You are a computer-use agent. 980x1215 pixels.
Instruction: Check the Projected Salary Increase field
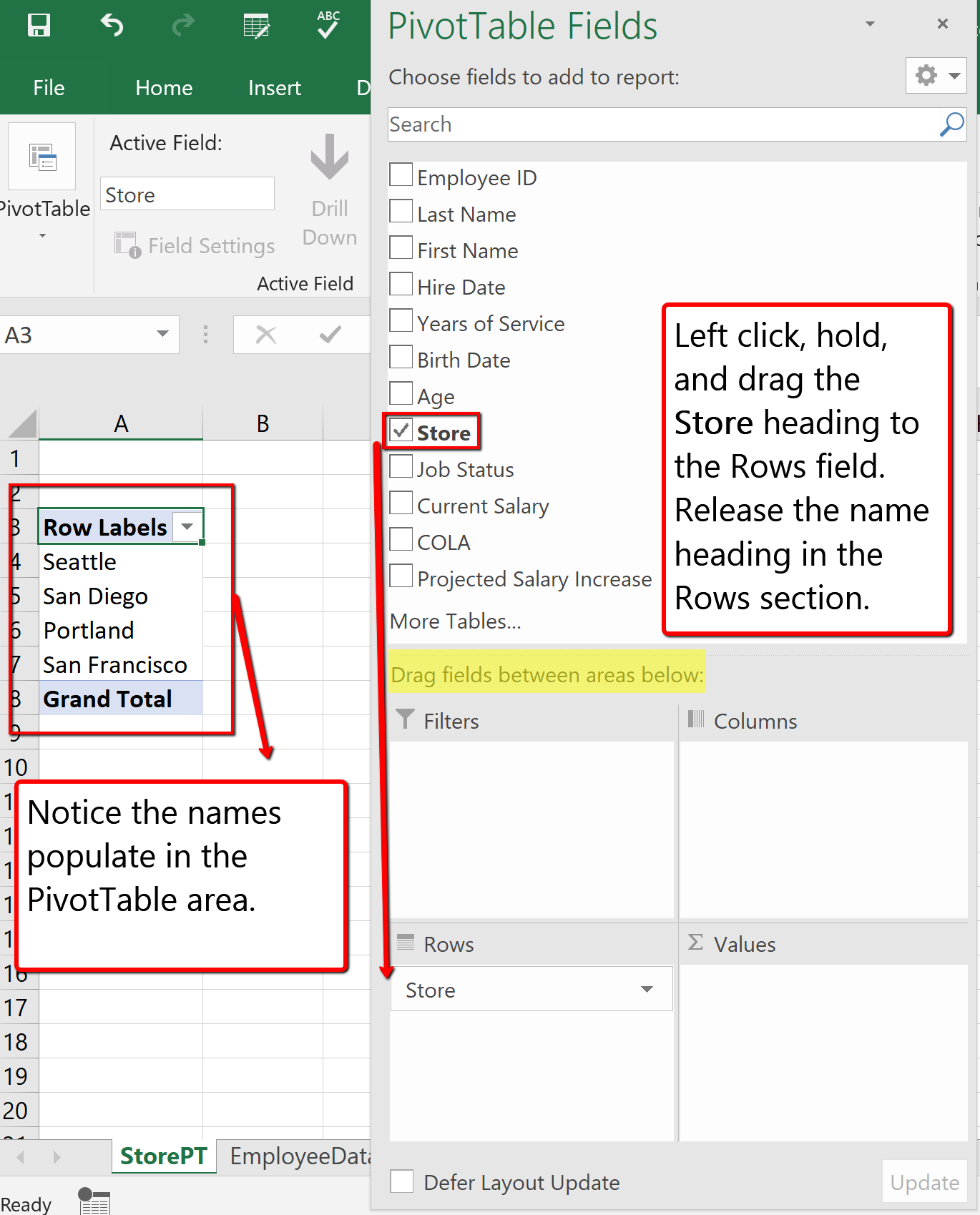401,576
